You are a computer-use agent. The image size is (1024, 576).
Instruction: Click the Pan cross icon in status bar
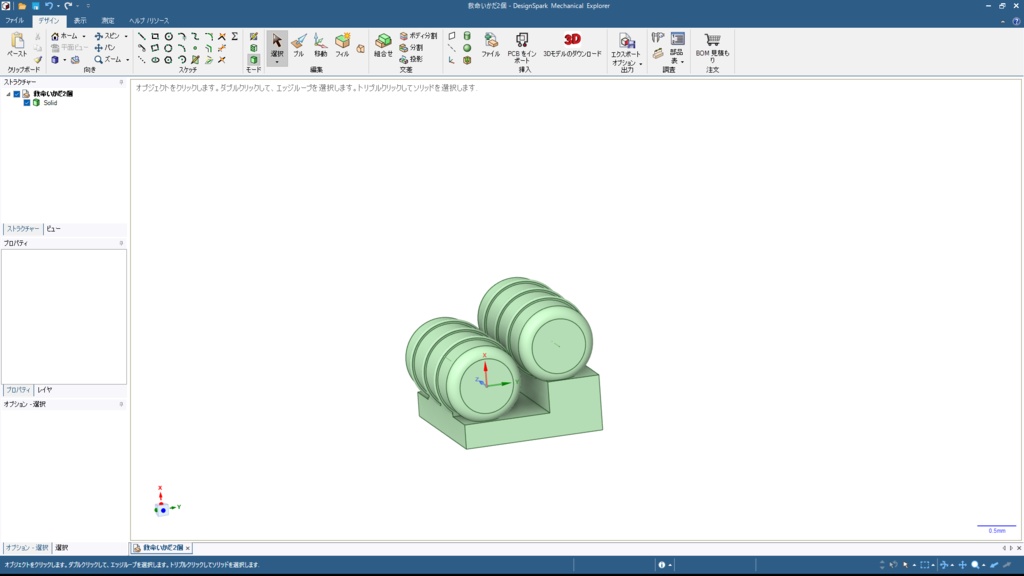click(x=962, y=565)
